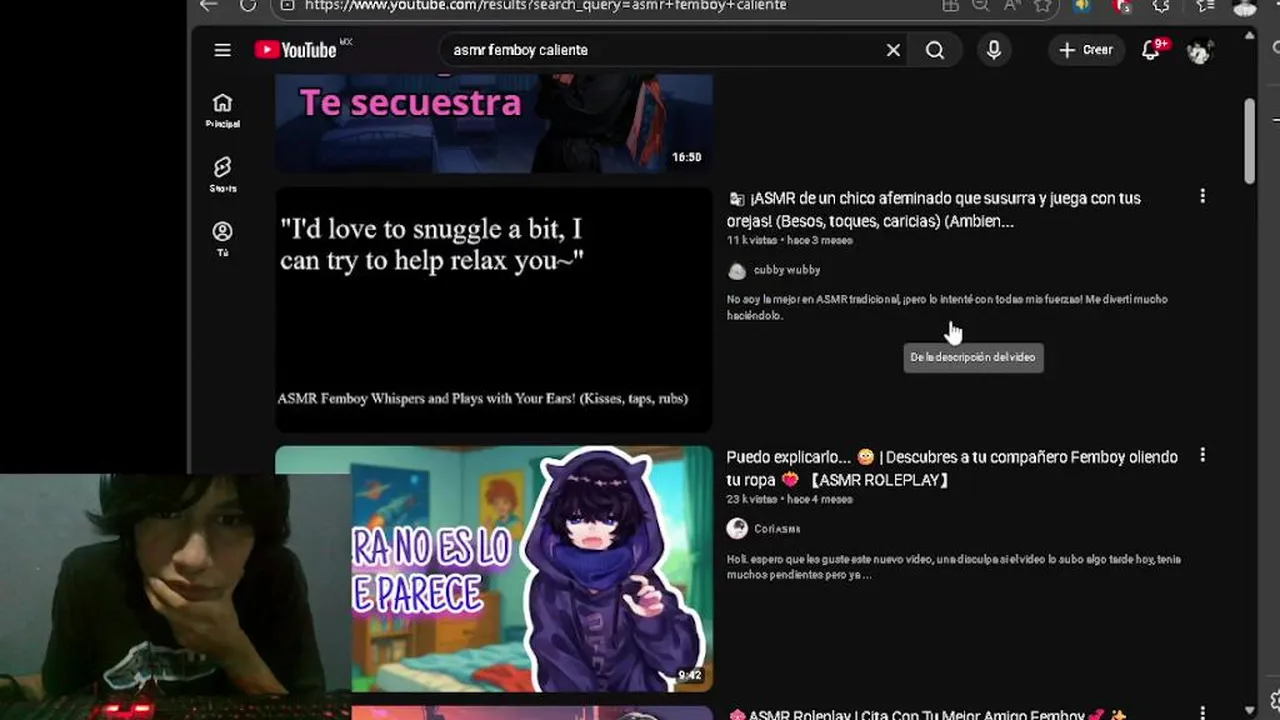
Task: Open the 'I'd love to snuggle' thumbnail
Action: coord(494,310)
